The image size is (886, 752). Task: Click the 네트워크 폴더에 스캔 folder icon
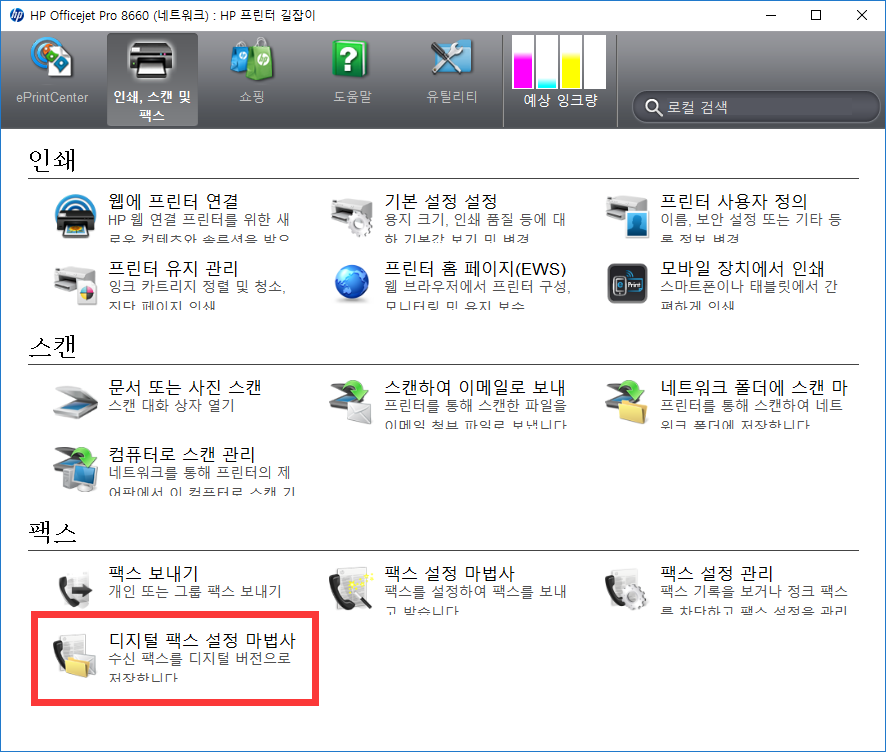[627, 402]
